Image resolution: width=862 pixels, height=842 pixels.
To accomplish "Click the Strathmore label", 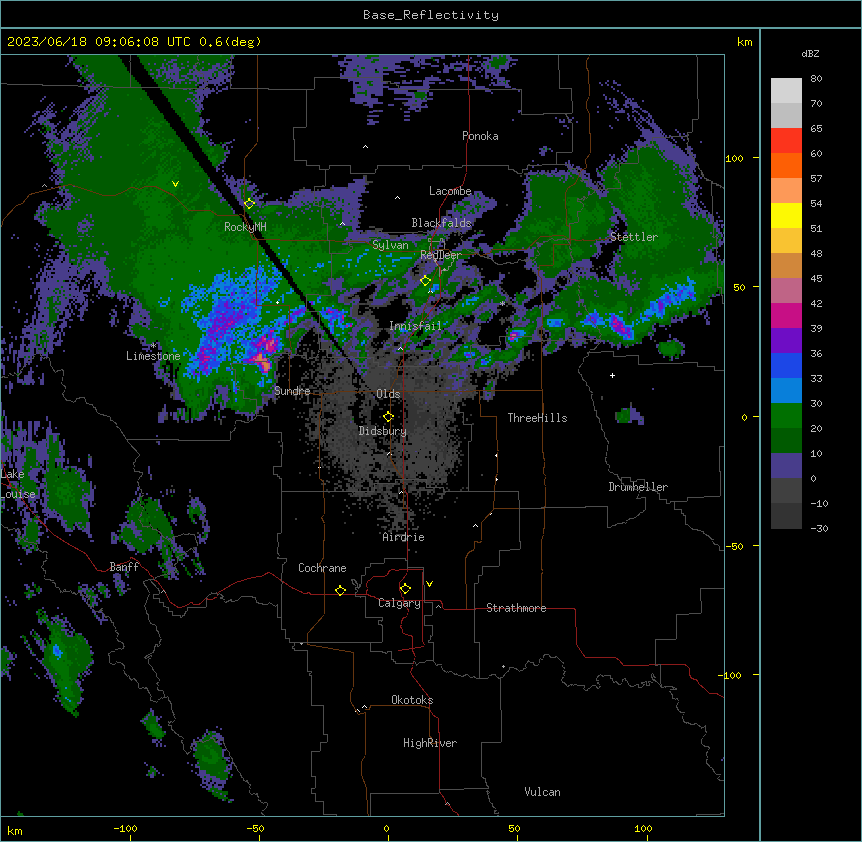I will pyautogui.click(x=516, y=608).
